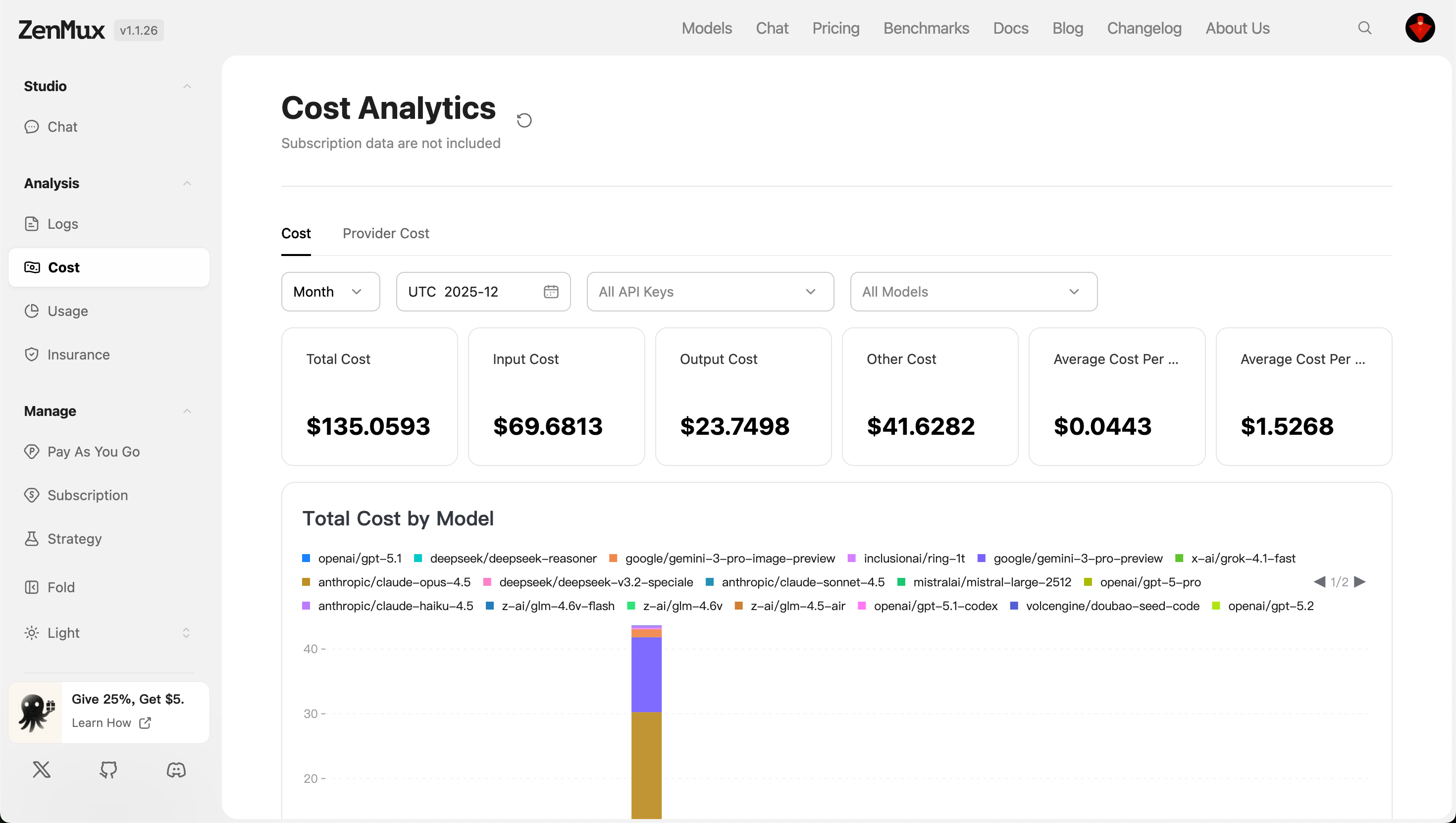
Task: Expand the All API Keys dropdown
Action: (710, 292)
